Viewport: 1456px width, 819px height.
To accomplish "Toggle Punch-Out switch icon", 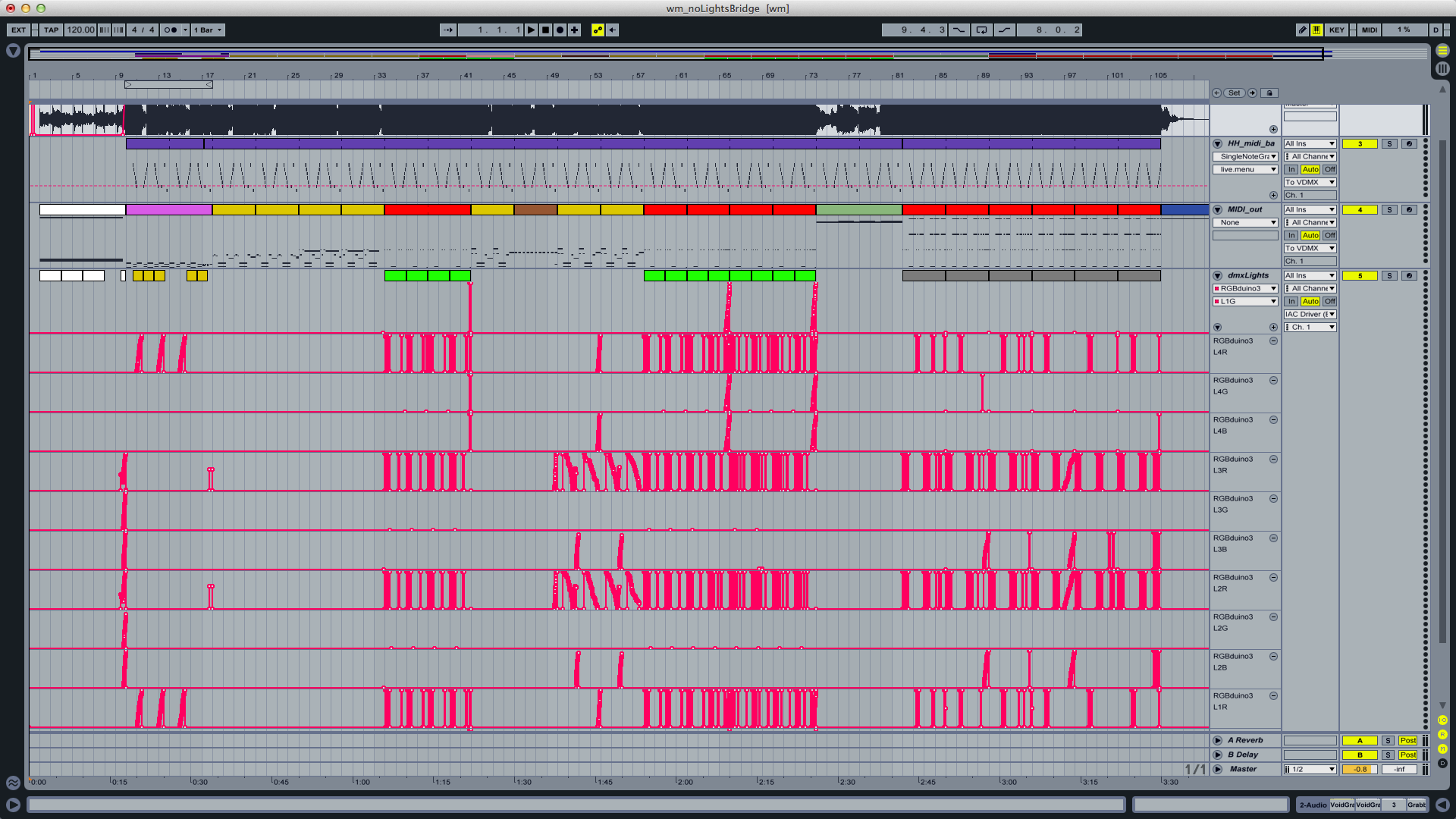I will tap(1004, 30).
